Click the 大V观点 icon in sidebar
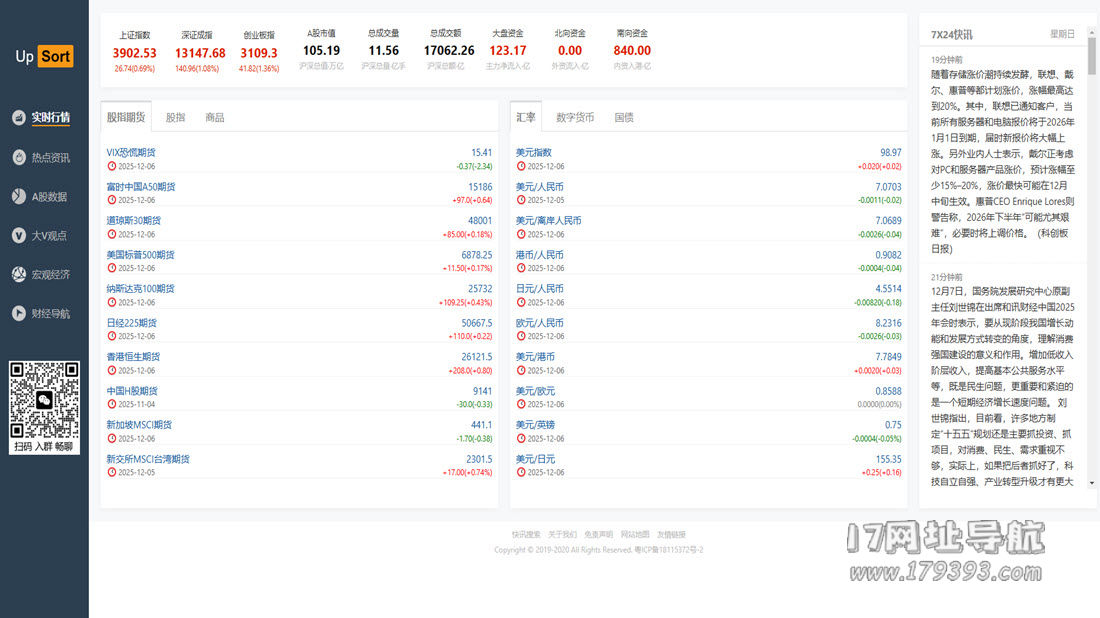The height and width of the screenshot is (618, 1100). click(18, 236)
